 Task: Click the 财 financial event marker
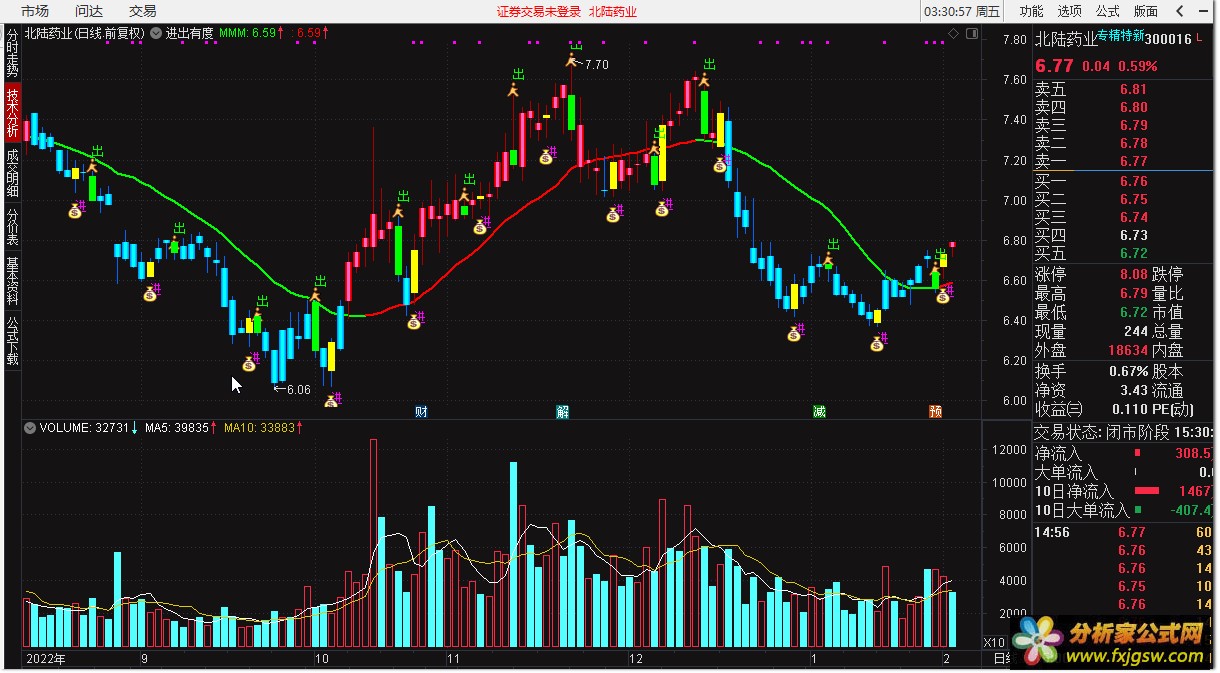click(x=421, y=411)
